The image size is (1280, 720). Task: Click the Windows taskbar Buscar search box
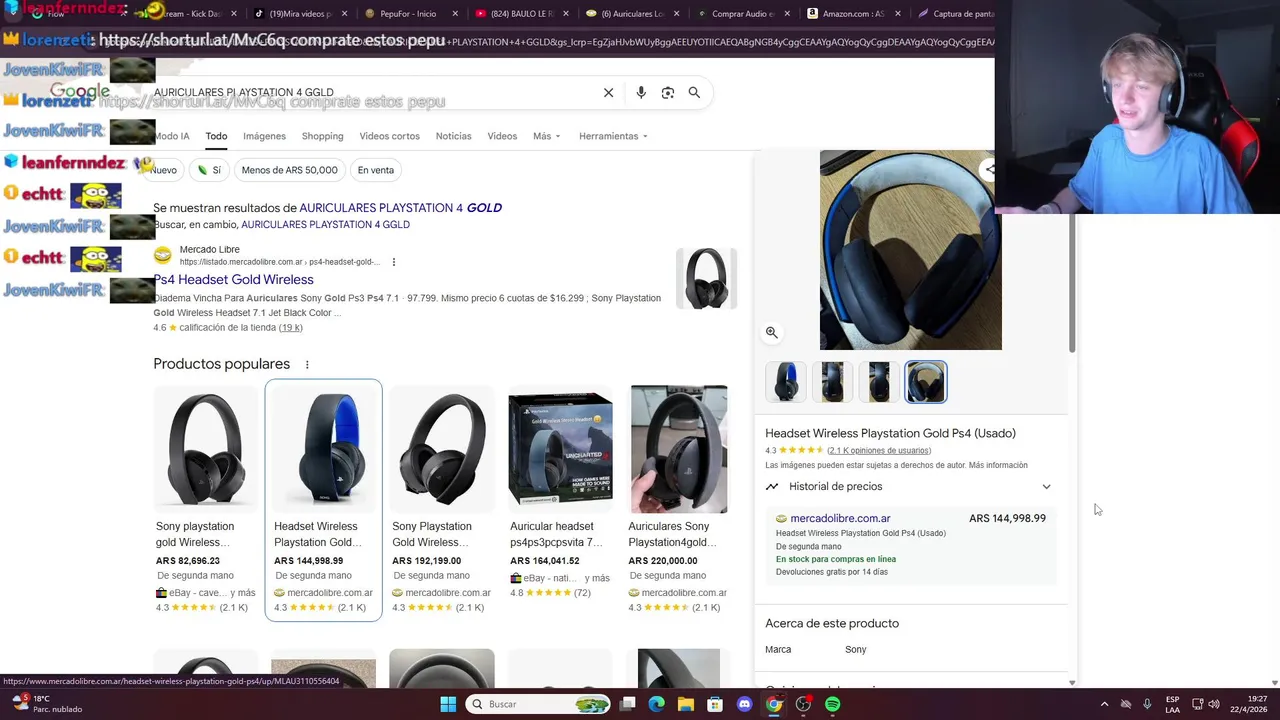(539, 704)
